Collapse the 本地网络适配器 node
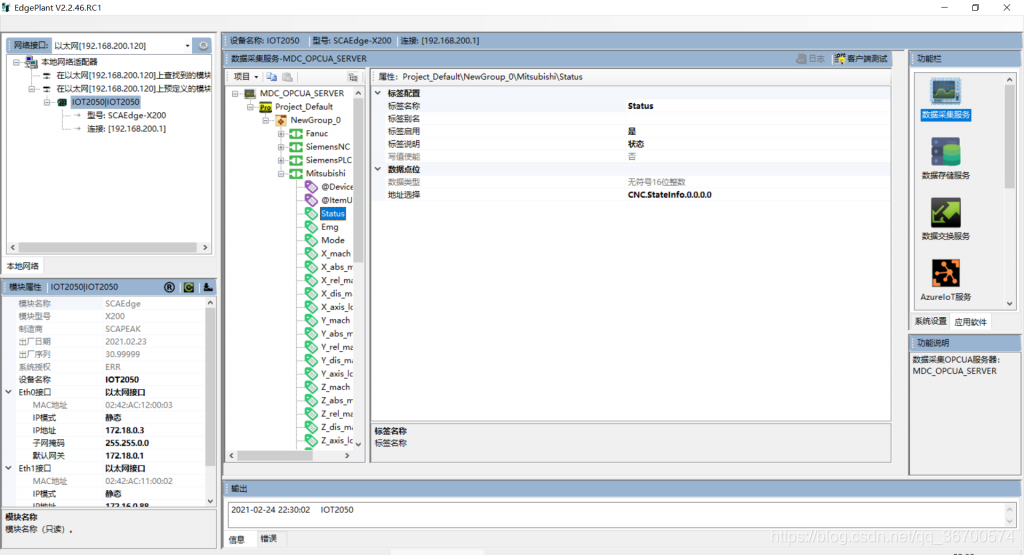Image resolution: width=1024 pixels, height=555 pixels. tap(16, 62)
